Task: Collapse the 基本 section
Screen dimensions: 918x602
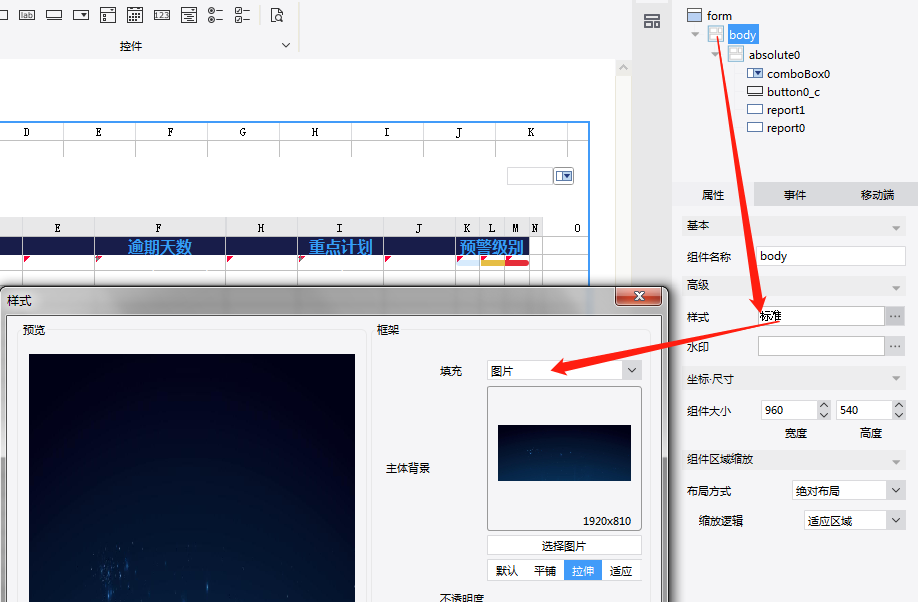Action: click(x=896, y=228)
